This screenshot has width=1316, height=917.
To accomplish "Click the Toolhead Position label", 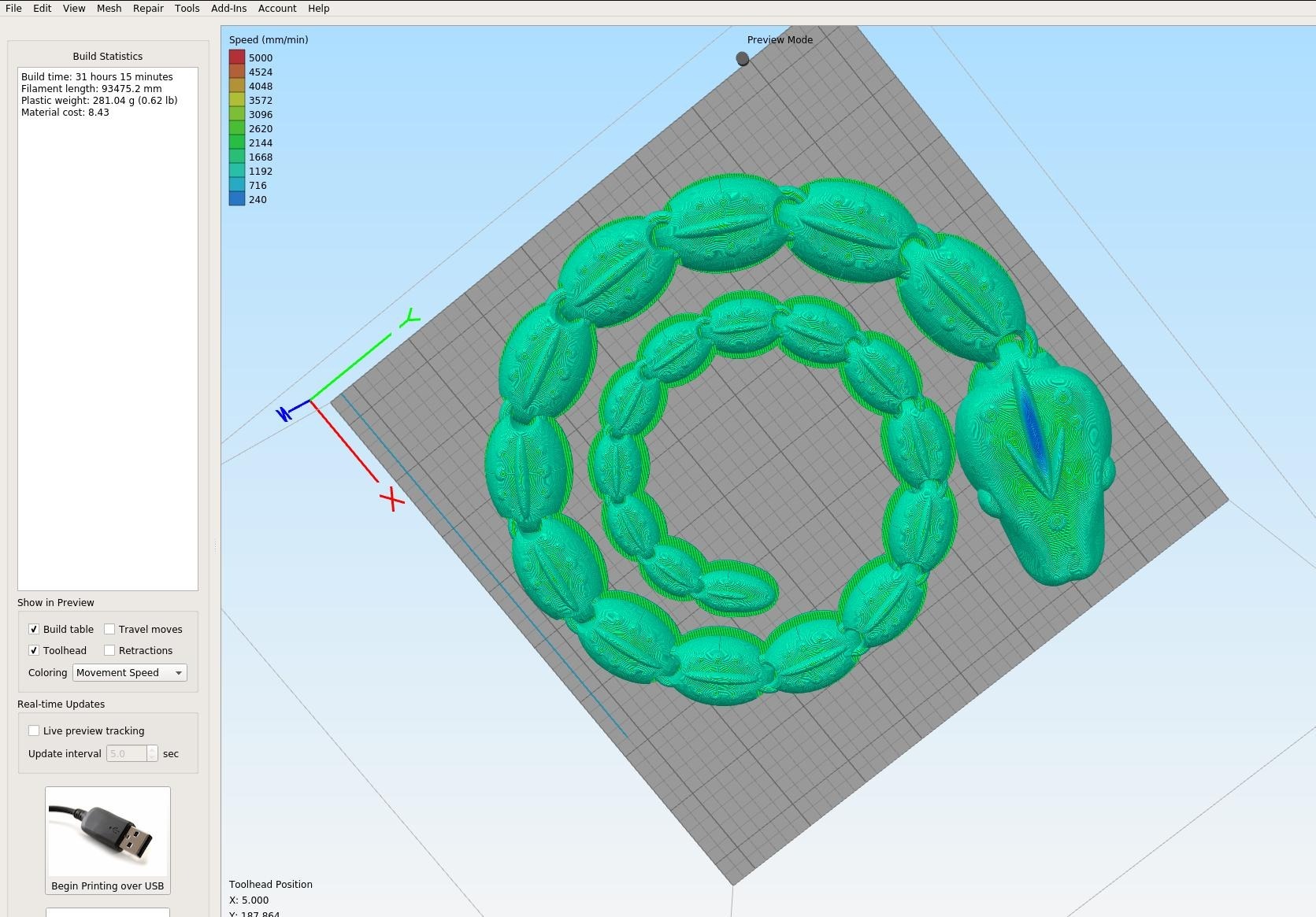I will 271,884.
